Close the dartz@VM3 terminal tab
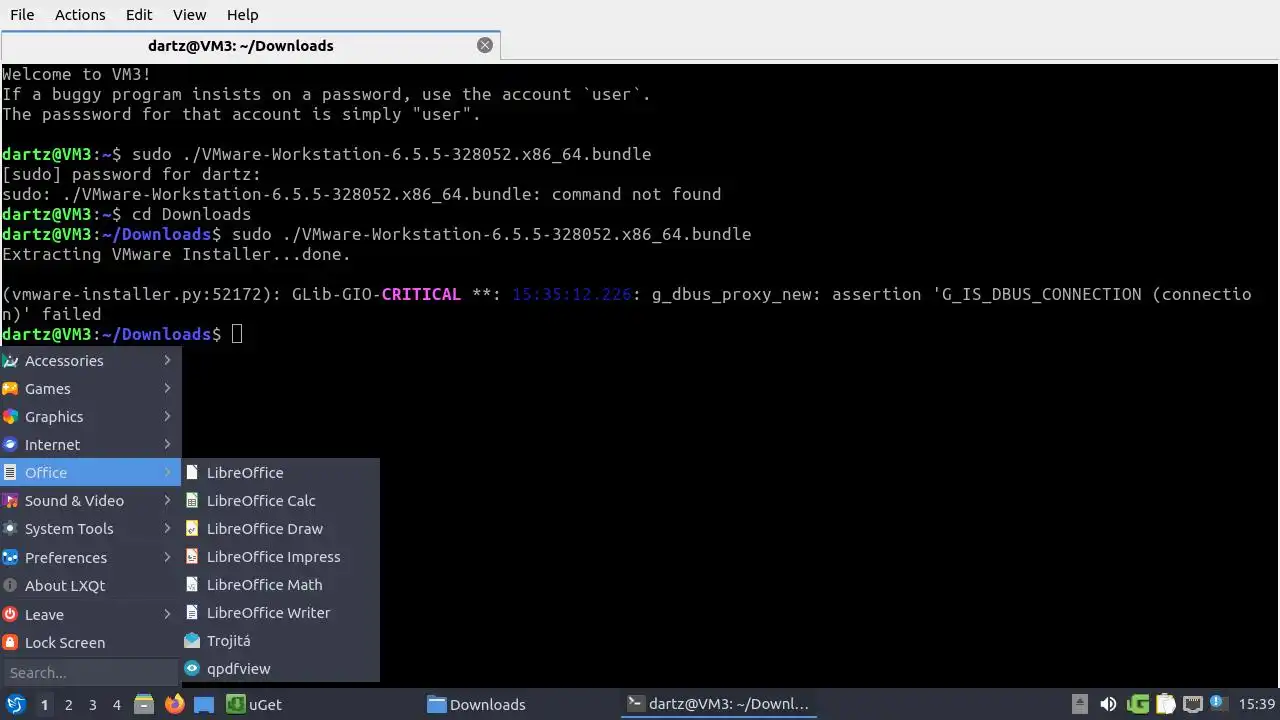The height and width of the screenshot is (720, 1280). (485, 45)
